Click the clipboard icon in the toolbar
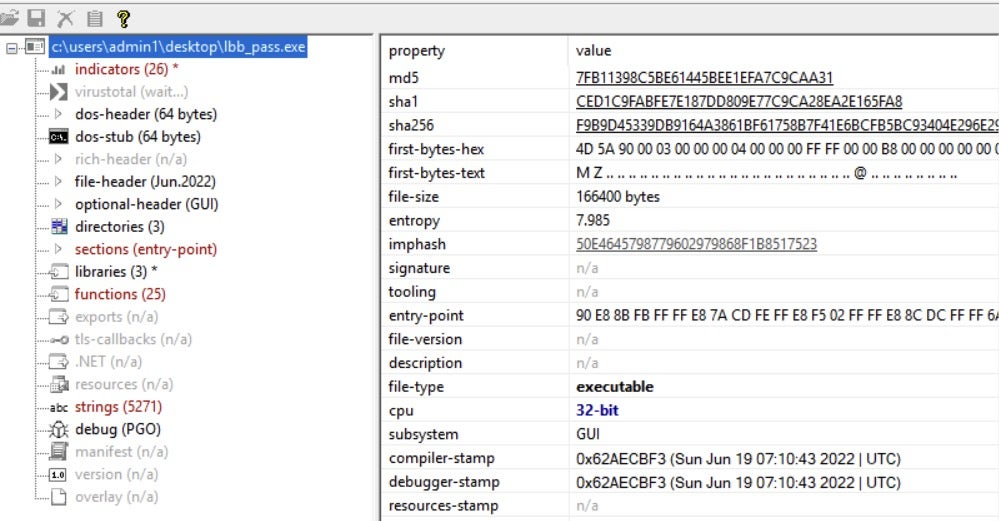The height and width of the screenshot is (521, 999). click(x=95, y=18)
